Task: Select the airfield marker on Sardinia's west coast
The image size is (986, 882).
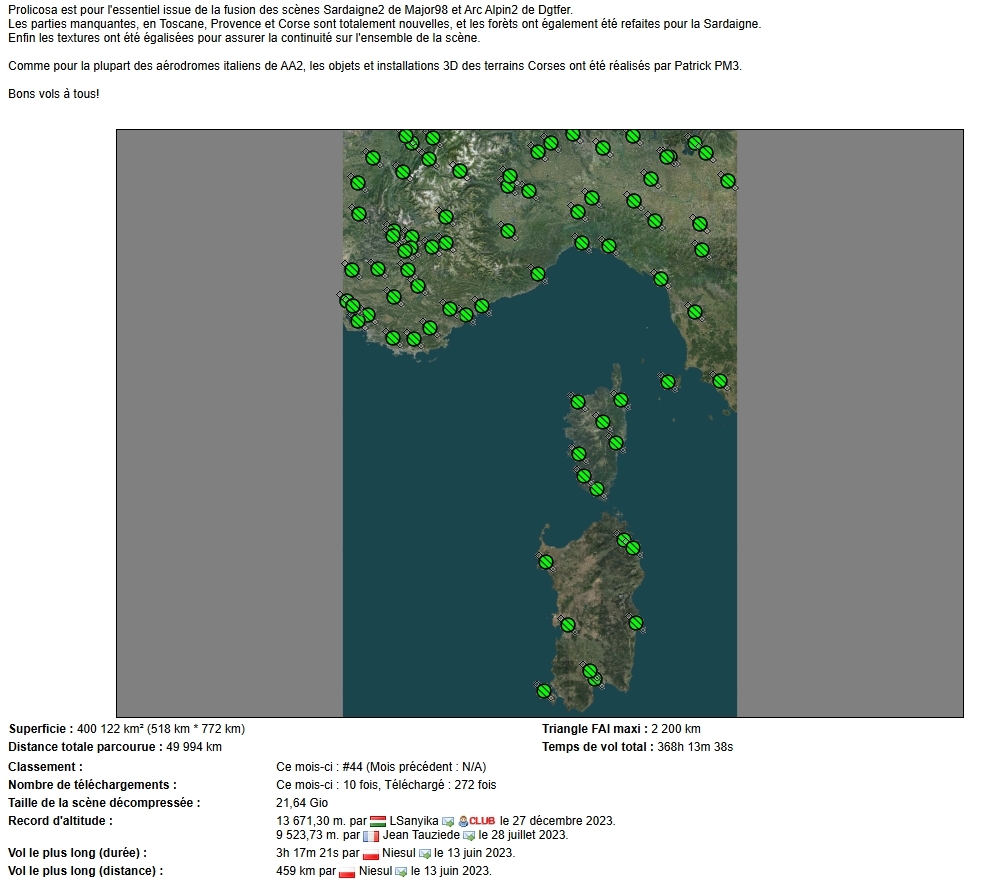Action: 568,626
